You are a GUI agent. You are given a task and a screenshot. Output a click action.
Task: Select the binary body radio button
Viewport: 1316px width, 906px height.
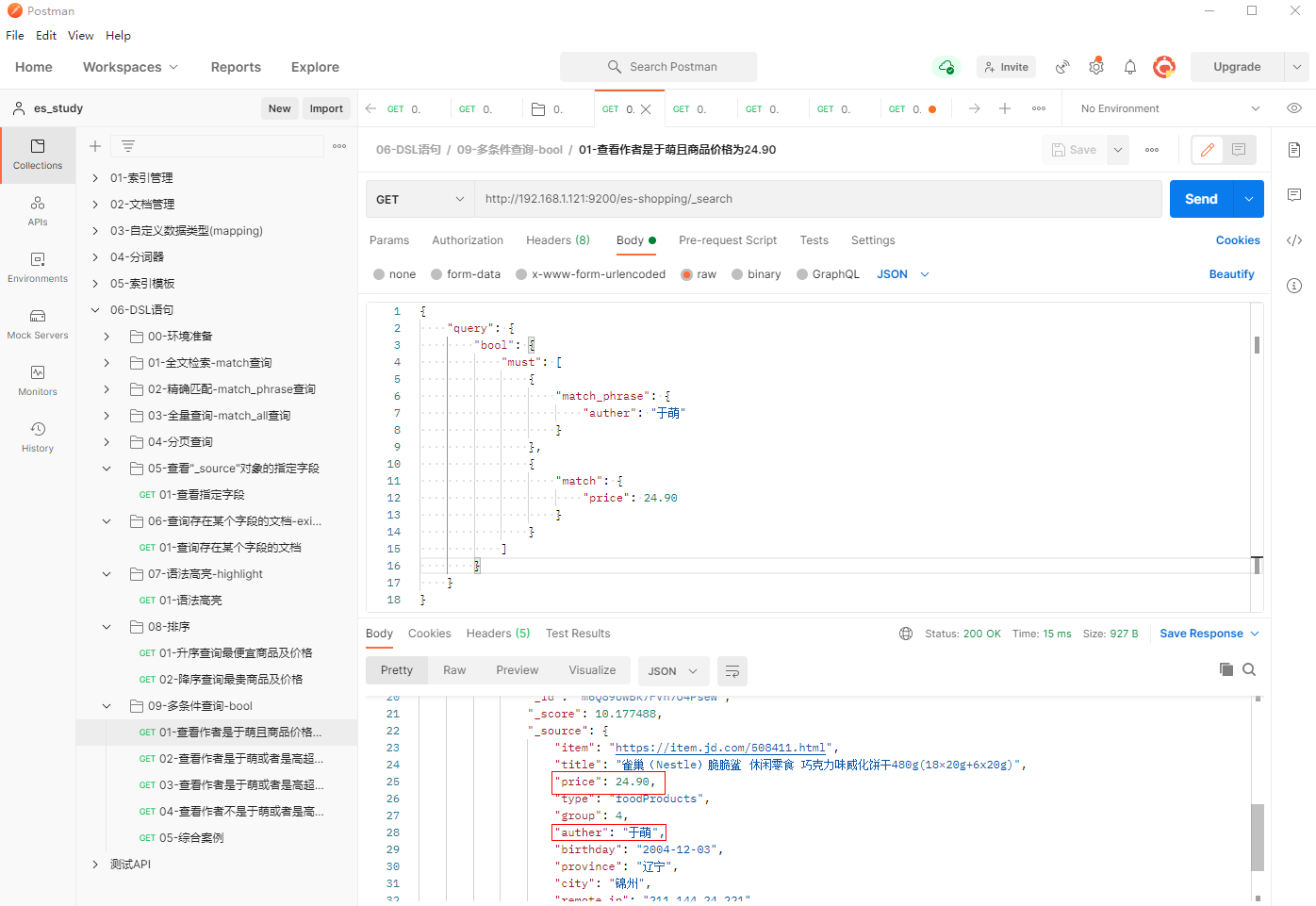pos(737,274)
